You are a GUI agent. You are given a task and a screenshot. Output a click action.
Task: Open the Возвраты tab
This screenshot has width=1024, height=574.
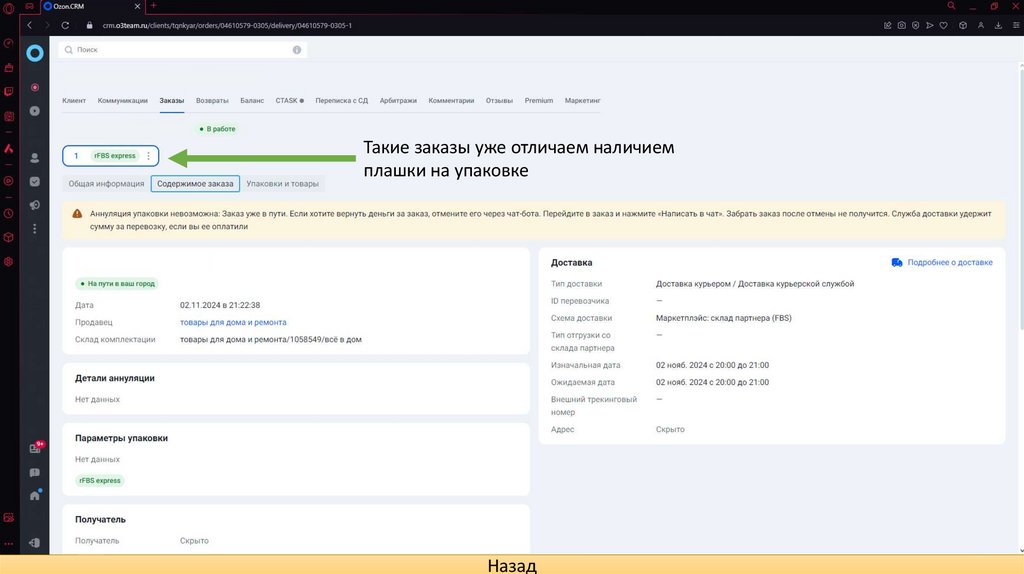pos(212,101)
